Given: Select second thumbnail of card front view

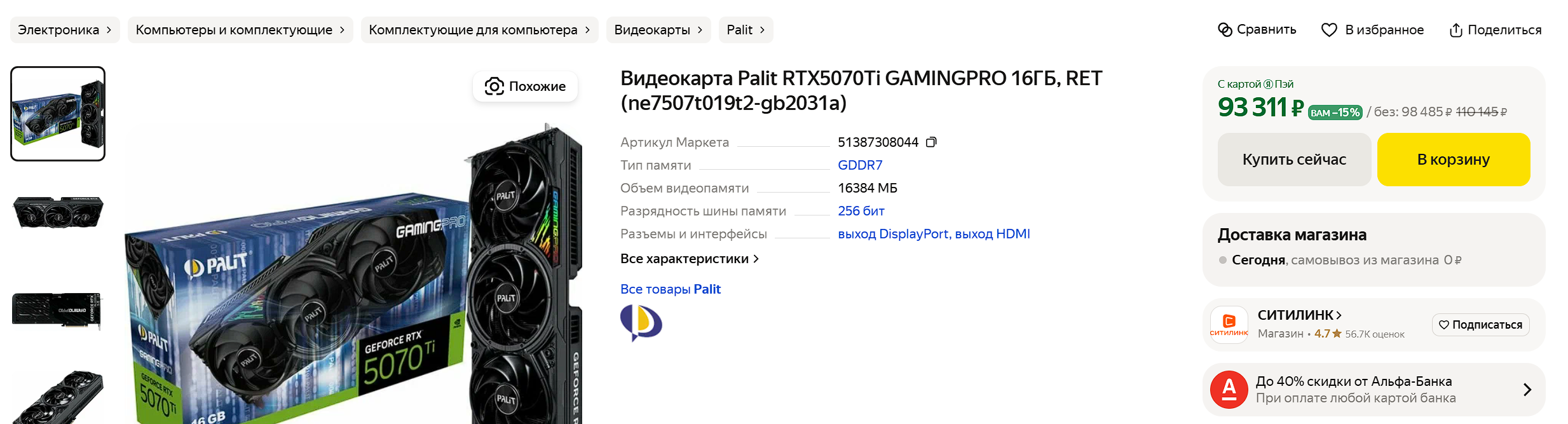Looking at the screenshot, I should (x=58, y=212).
